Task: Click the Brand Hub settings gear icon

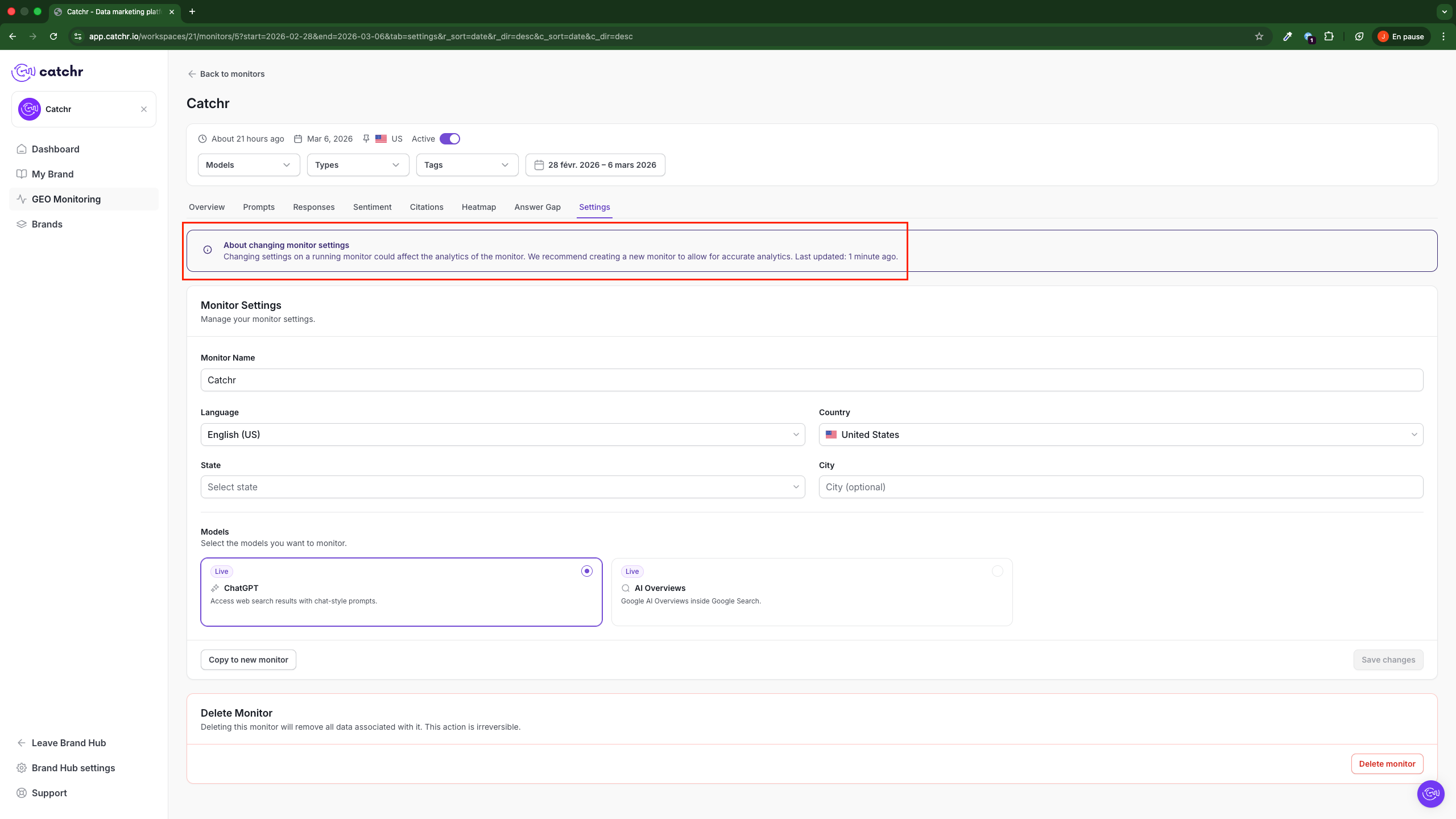Action: (22, 768)
